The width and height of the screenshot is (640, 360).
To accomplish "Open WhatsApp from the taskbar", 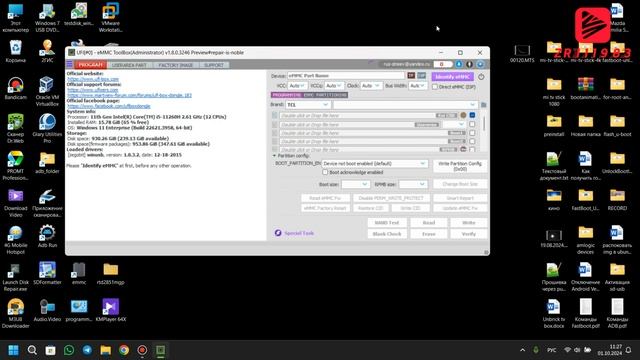I will pyautogui.click(x=69, y=350).
